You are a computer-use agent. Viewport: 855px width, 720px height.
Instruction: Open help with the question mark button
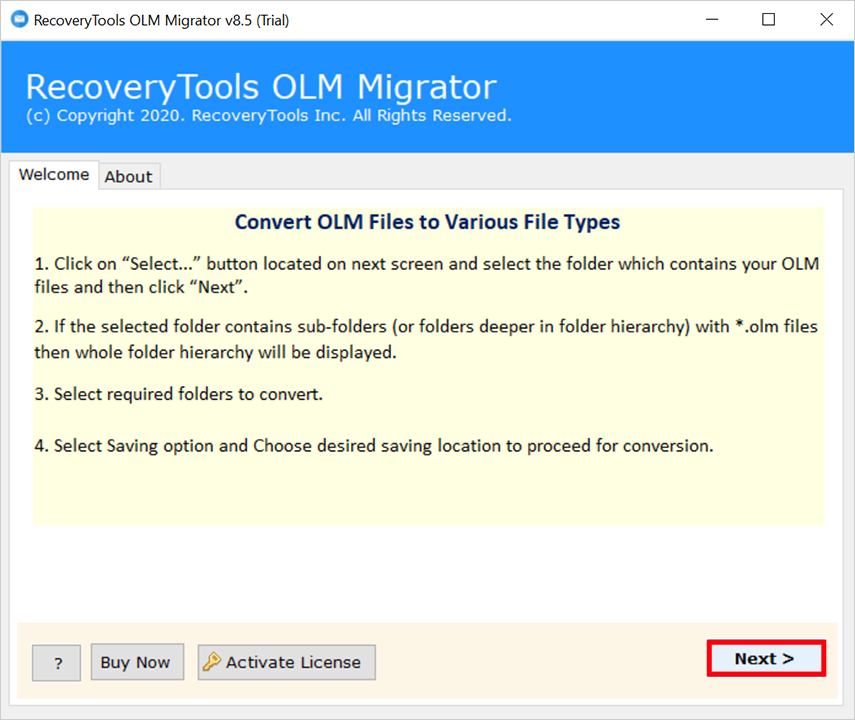pyautogui.click(x=59, y=662)
